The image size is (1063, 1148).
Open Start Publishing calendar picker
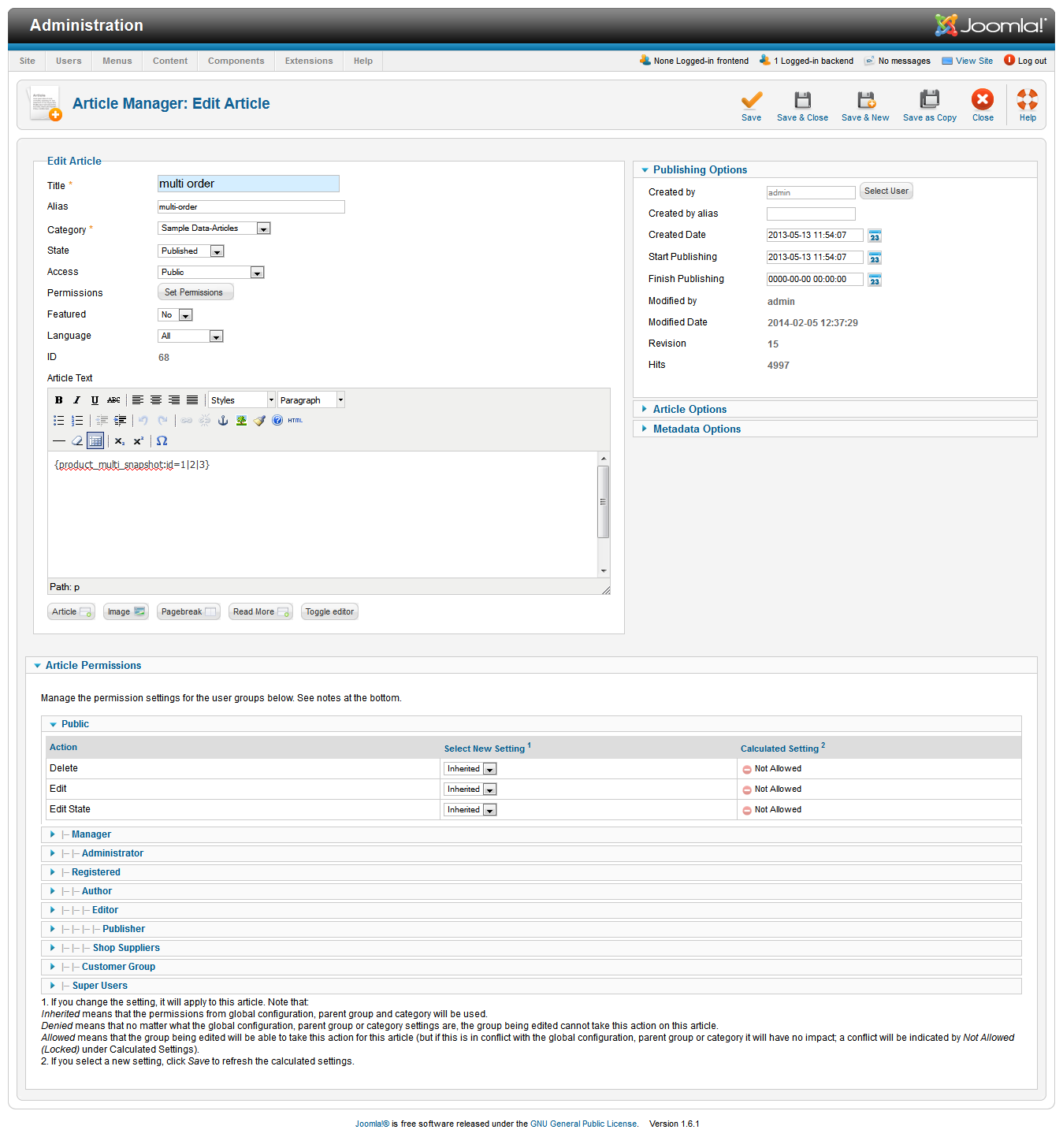point(875,258)
